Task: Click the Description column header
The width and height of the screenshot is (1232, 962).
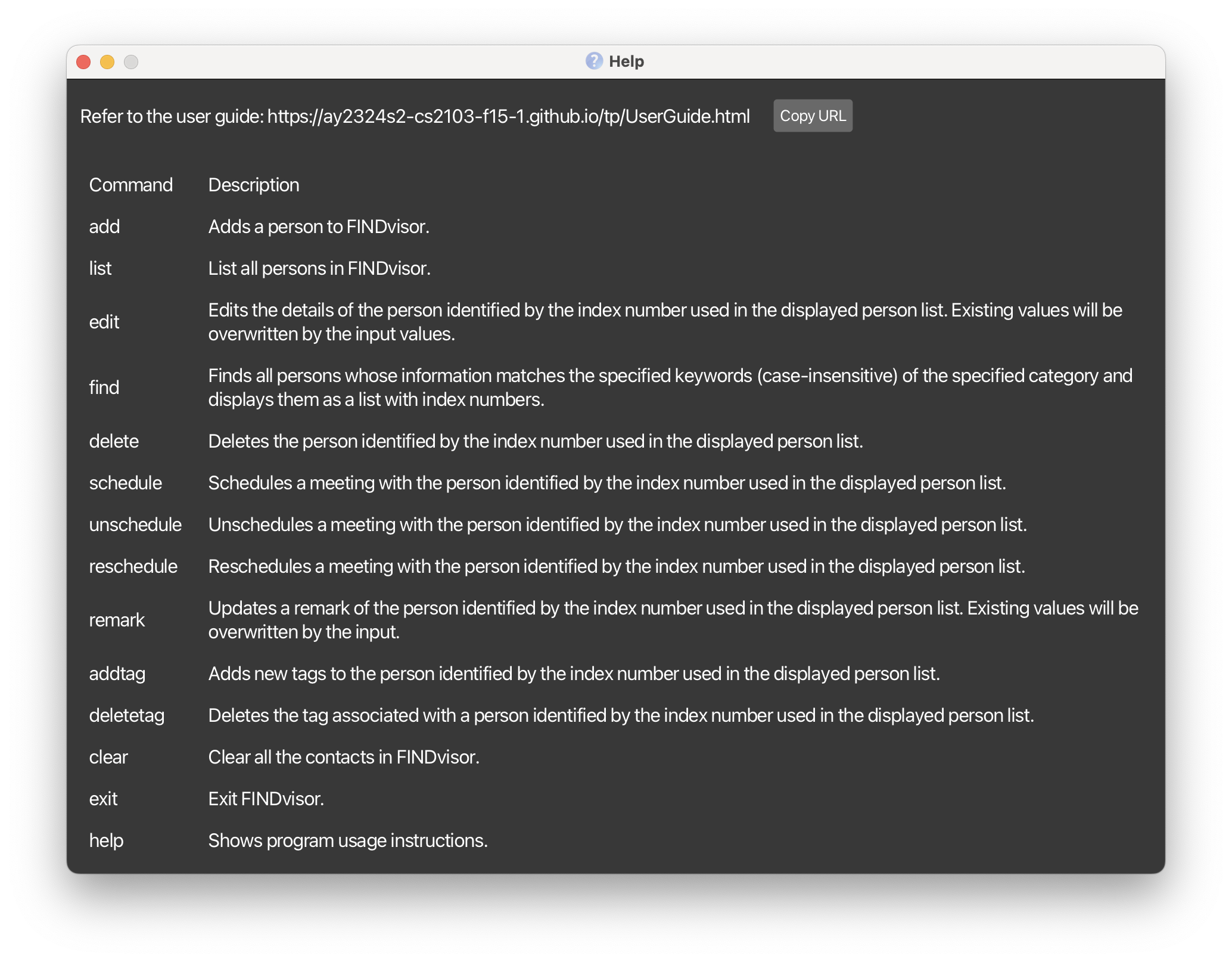Action: pyautogui.click(x=254, y=185)
